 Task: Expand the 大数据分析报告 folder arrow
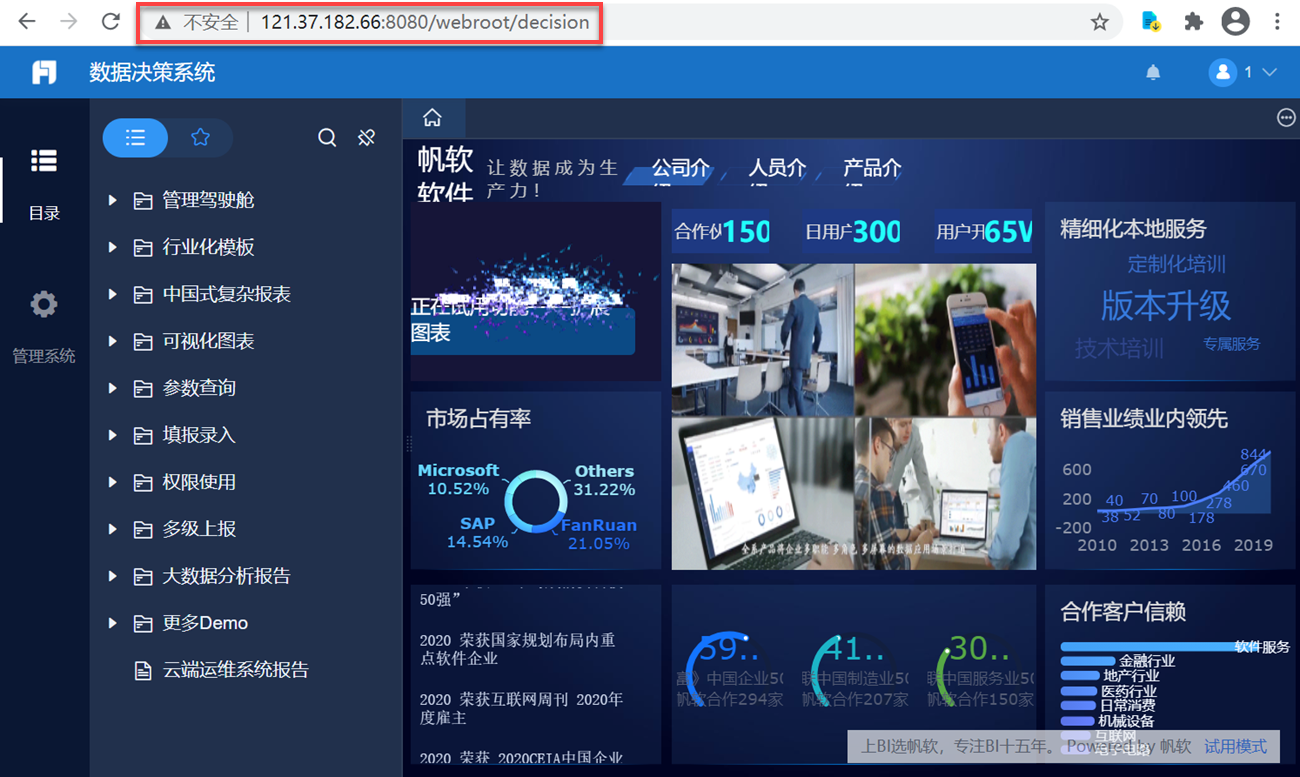pyautogui.click(x=113, y=577)
